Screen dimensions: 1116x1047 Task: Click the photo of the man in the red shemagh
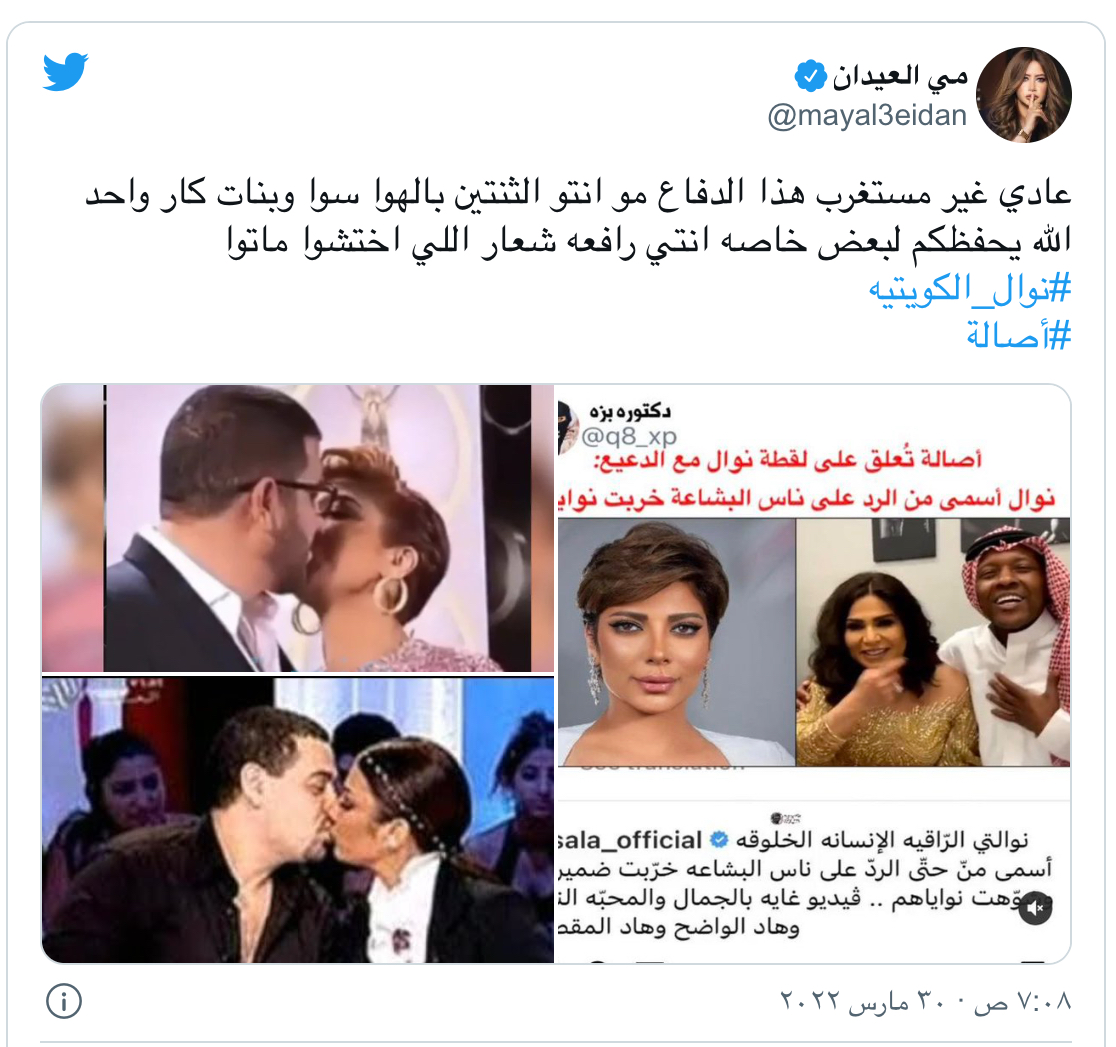[933, 642]
